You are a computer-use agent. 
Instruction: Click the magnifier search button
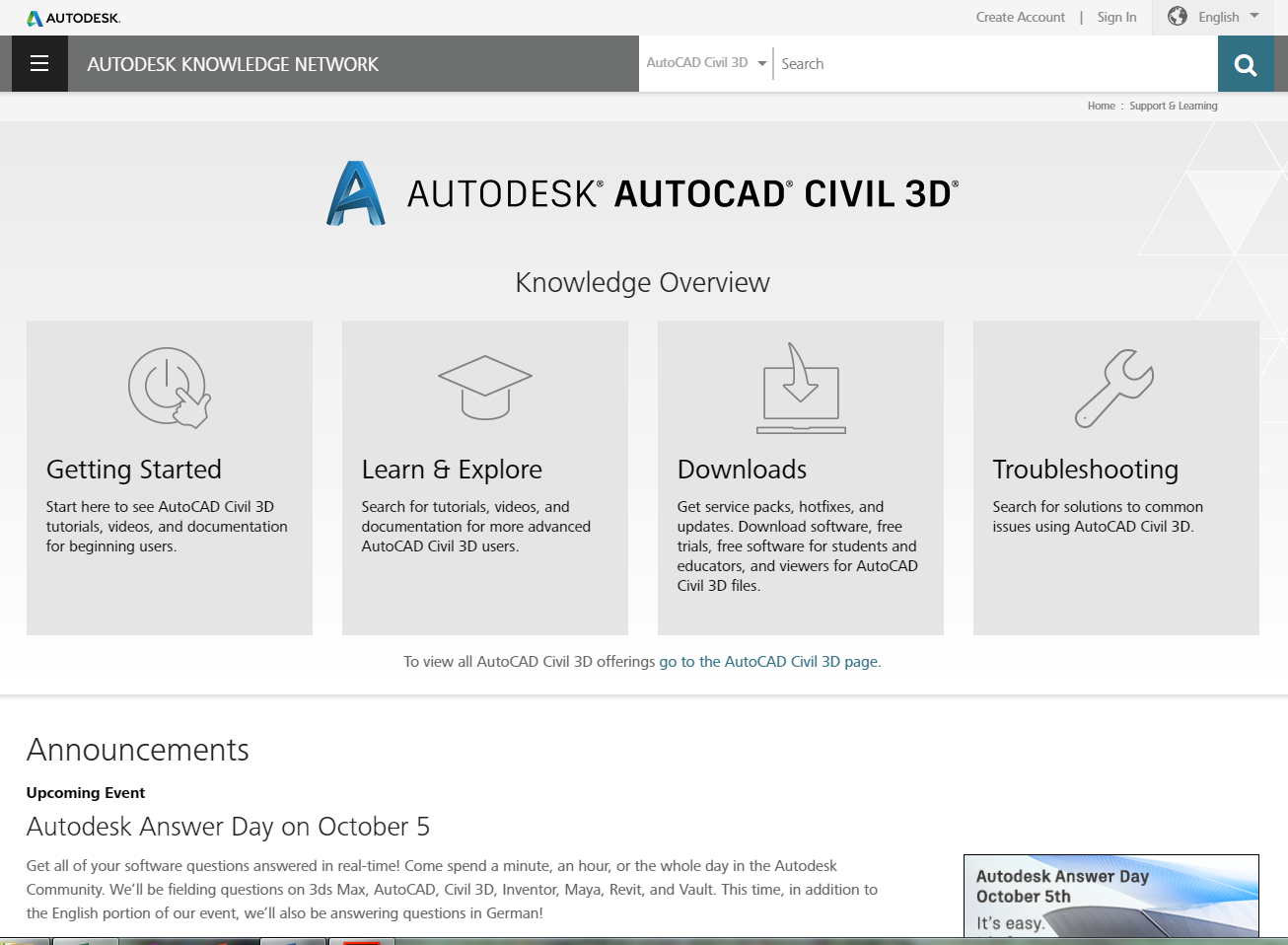pos(1246,64)
